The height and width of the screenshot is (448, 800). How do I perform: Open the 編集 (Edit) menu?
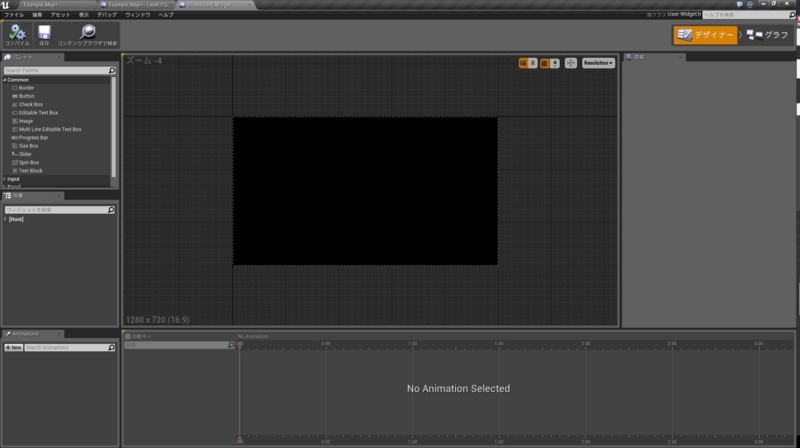[37, 15]
